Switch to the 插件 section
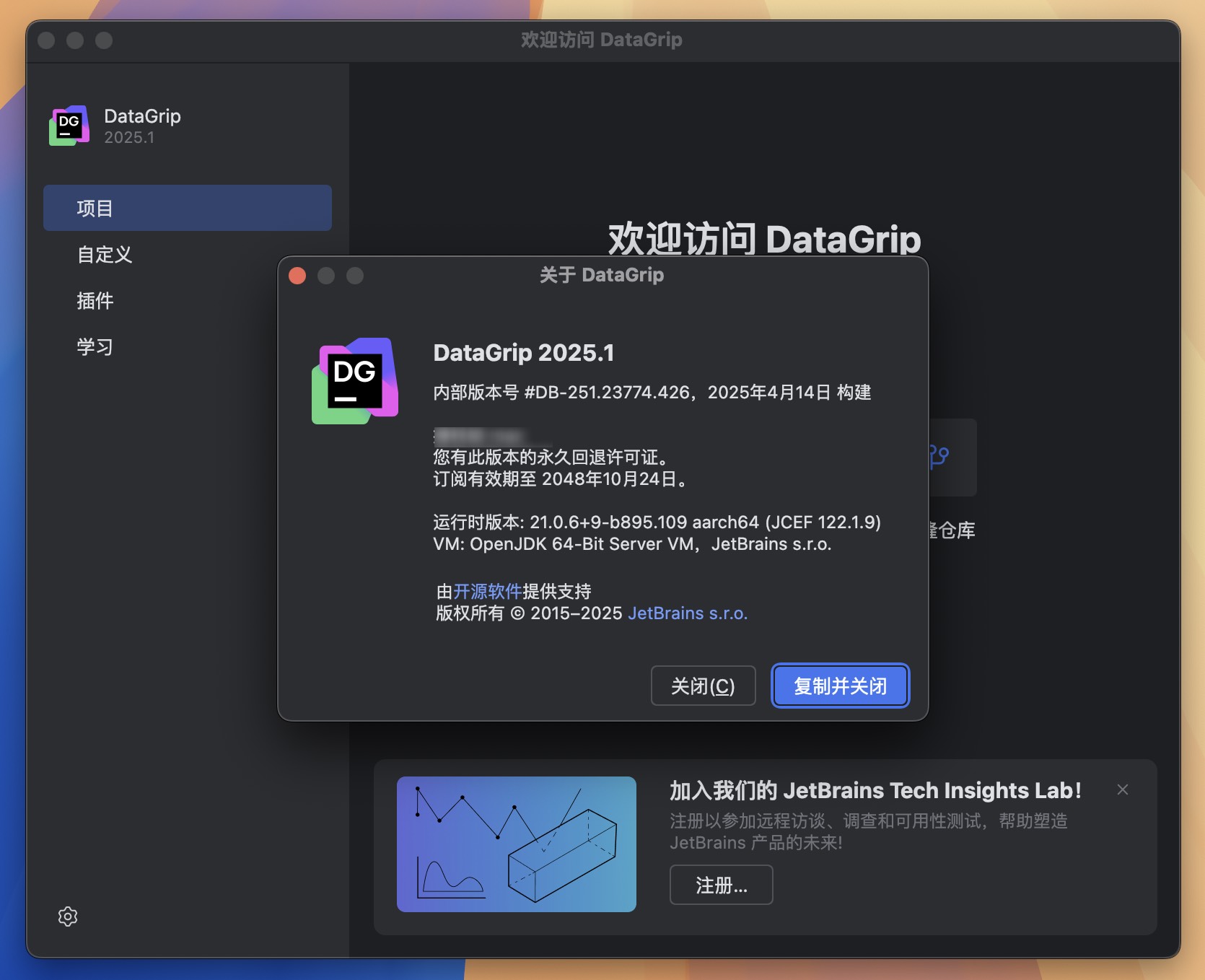Viewport: 1205px width, 980px height. [x=188, y=300]
